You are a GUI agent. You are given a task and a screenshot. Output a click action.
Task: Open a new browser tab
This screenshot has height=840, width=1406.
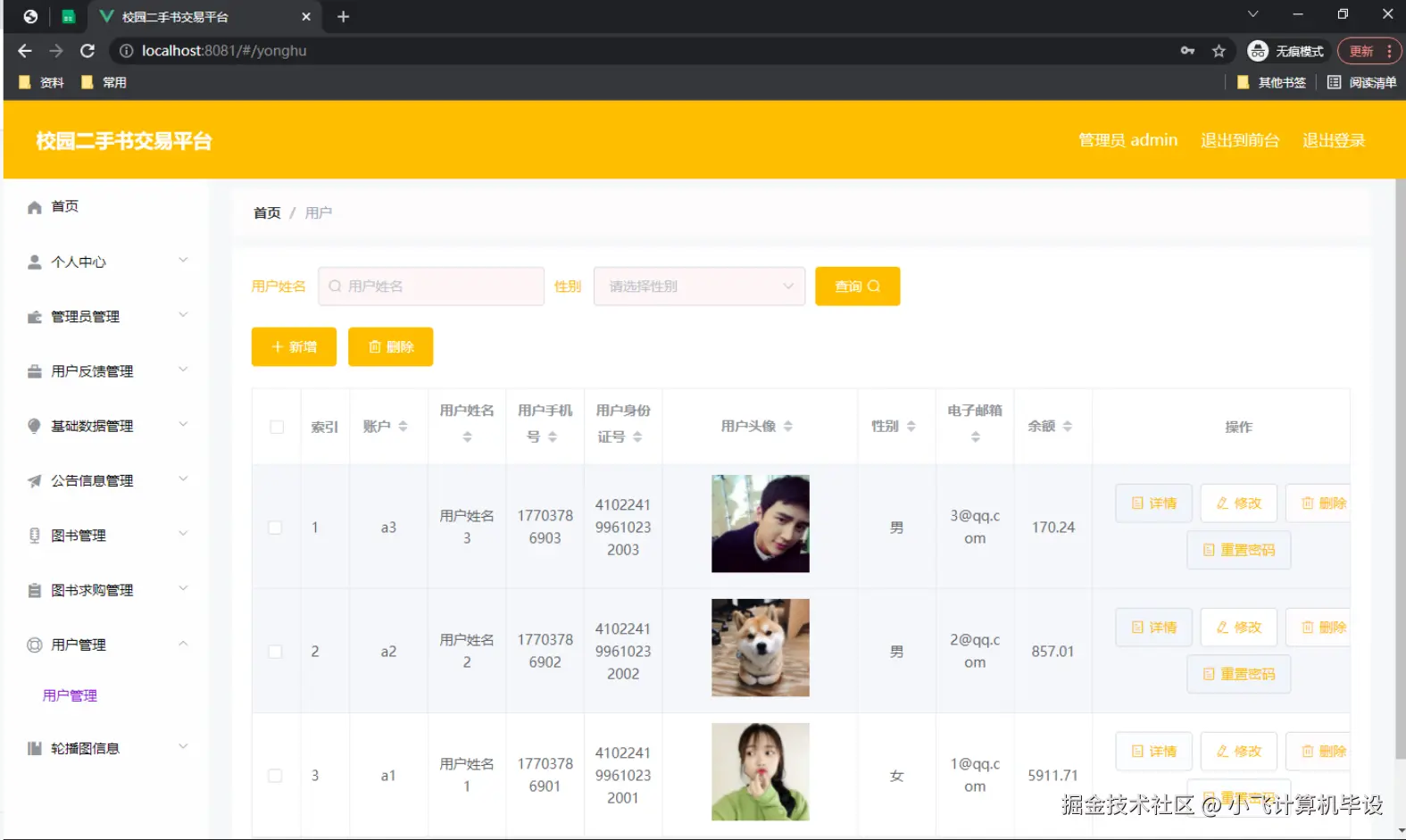[343, 16]
